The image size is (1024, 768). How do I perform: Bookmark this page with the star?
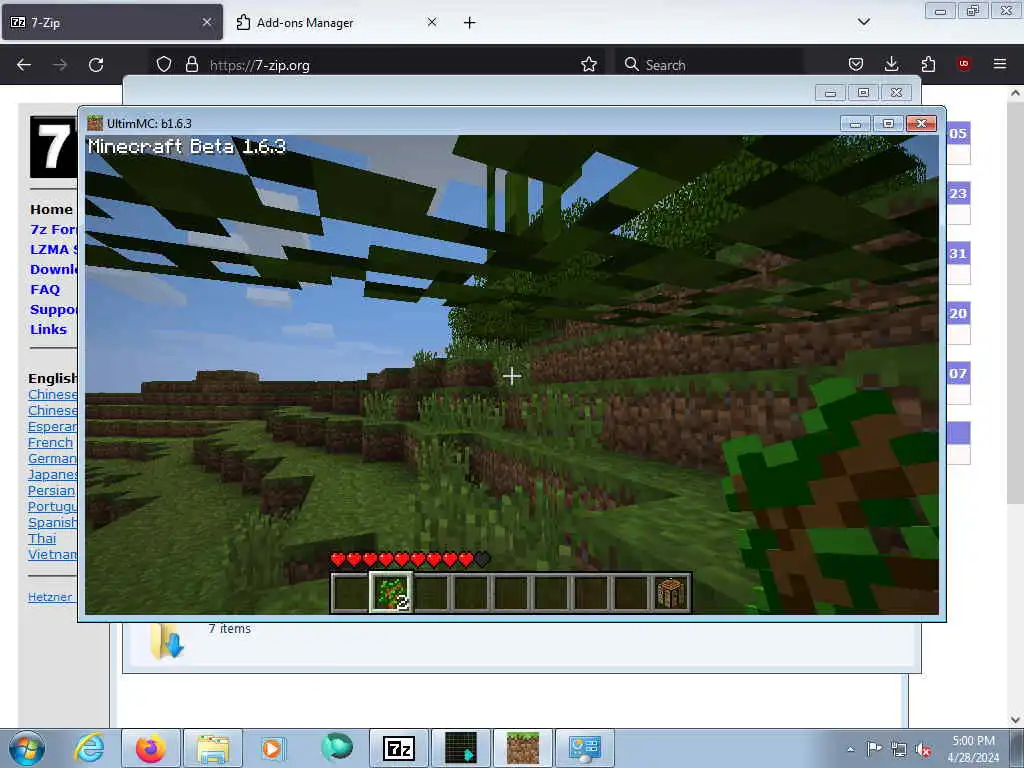(589, 64)
